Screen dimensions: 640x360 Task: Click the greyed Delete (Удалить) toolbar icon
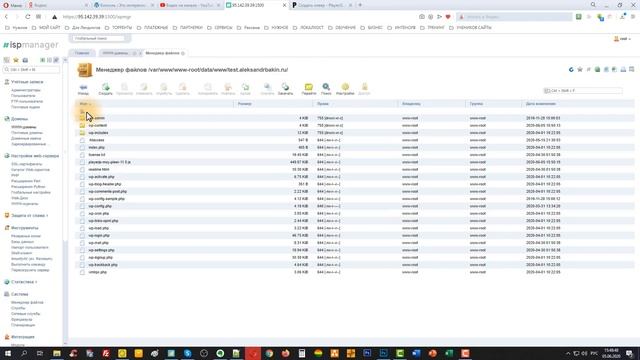182,89
